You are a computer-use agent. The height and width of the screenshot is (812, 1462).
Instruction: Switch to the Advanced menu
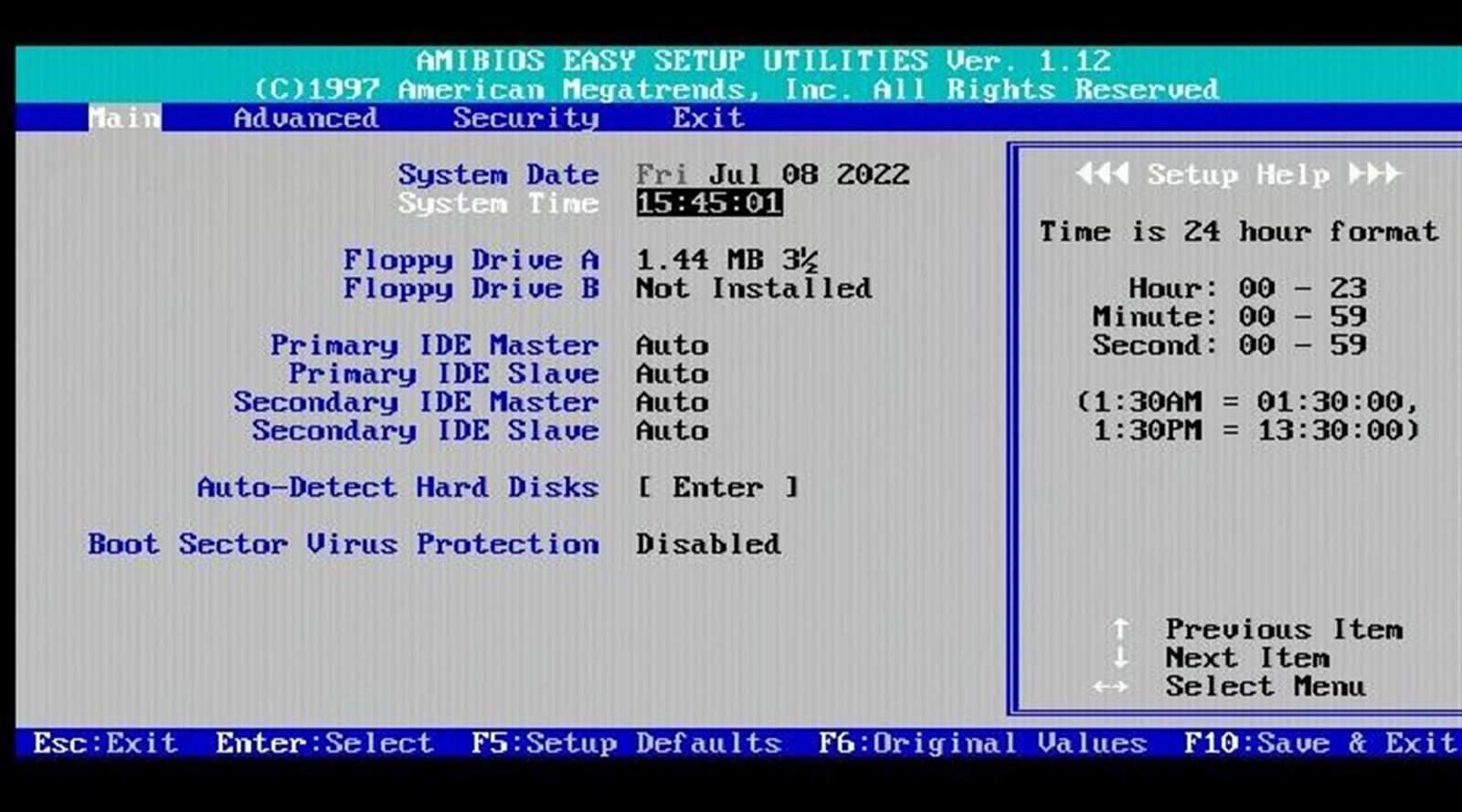coord(305,118)
